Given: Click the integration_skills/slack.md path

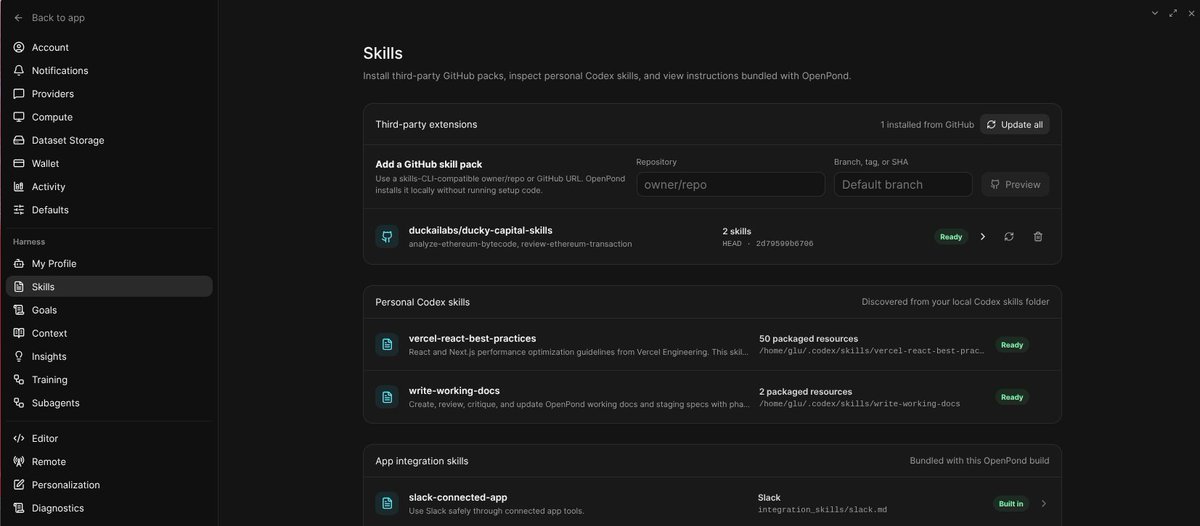Looking at the screenshot, I should click(822, 510).
